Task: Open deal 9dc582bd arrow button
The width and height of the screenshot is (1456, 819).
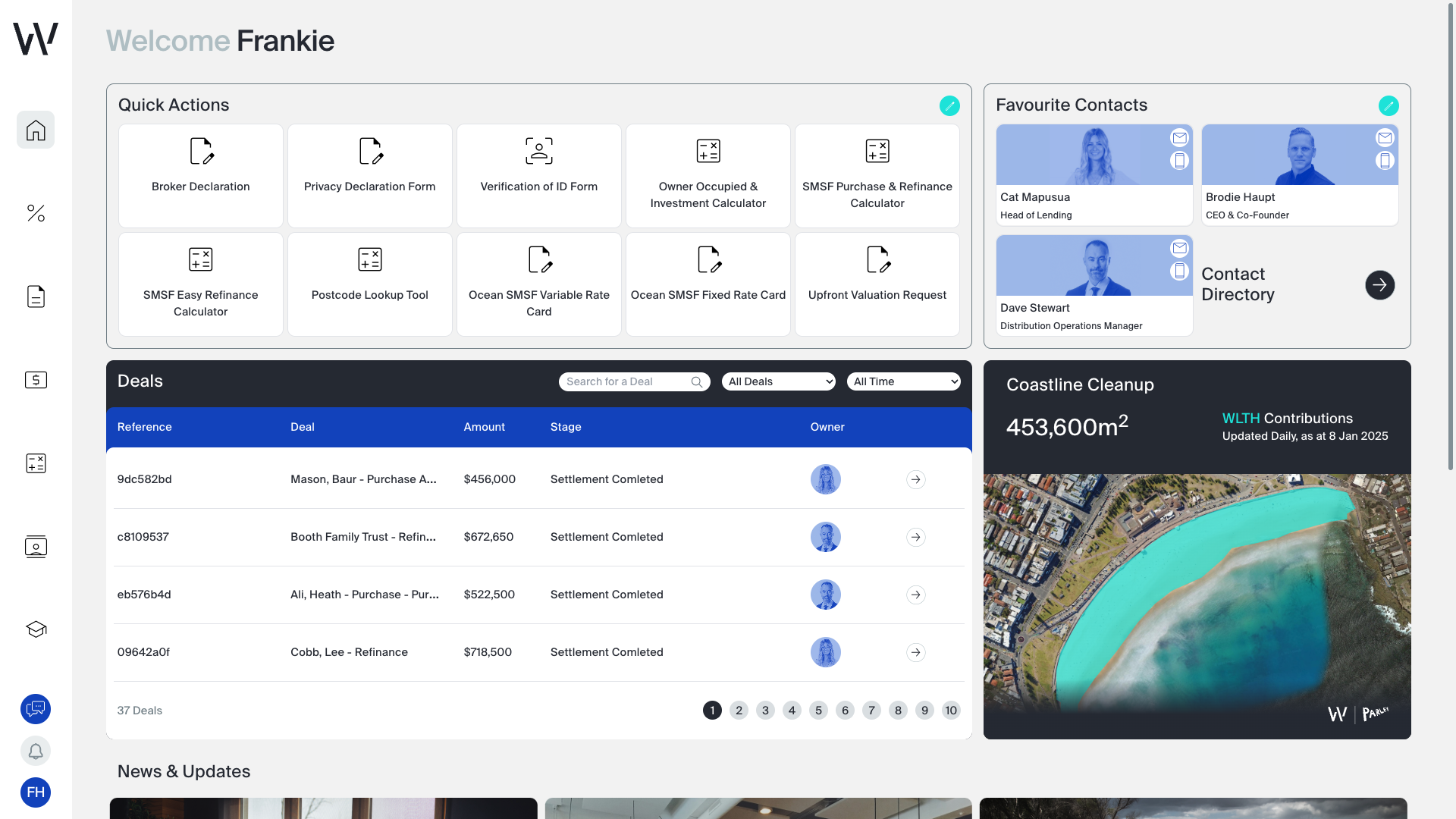Action: (916, 479)
